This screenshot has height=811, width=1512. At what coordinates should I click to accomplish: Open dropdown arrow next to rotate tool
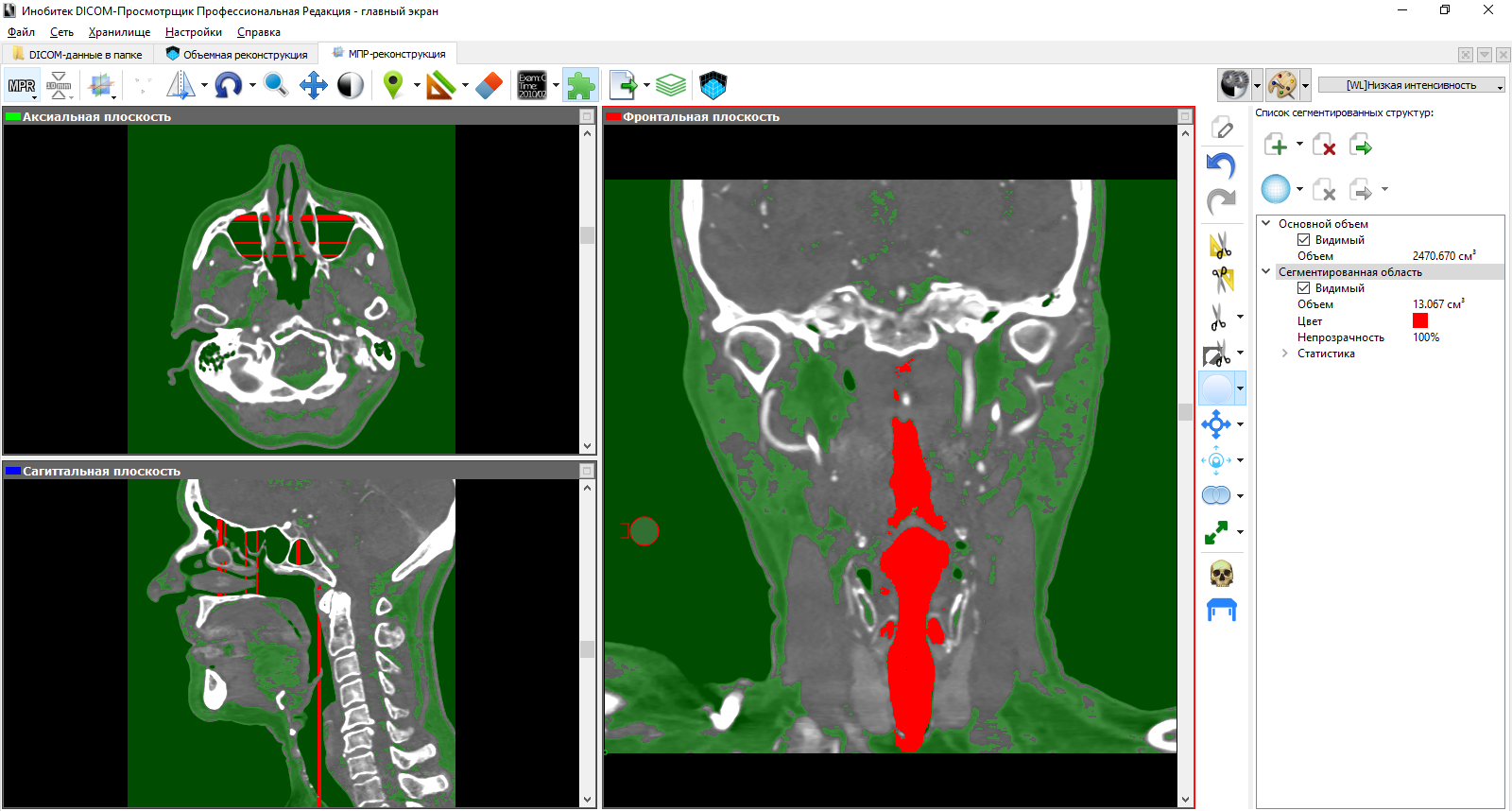pos(252,86)
